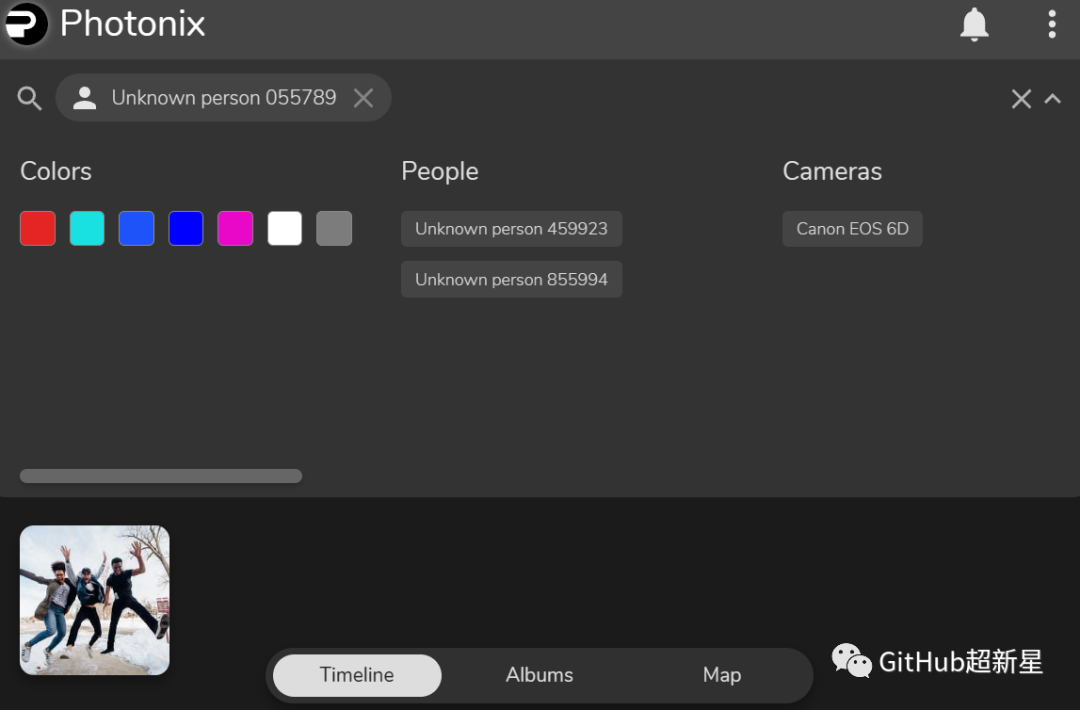Screen dimensions: 1080x710
Task: Switch to the Albums tab
Action: coord(539,675)
